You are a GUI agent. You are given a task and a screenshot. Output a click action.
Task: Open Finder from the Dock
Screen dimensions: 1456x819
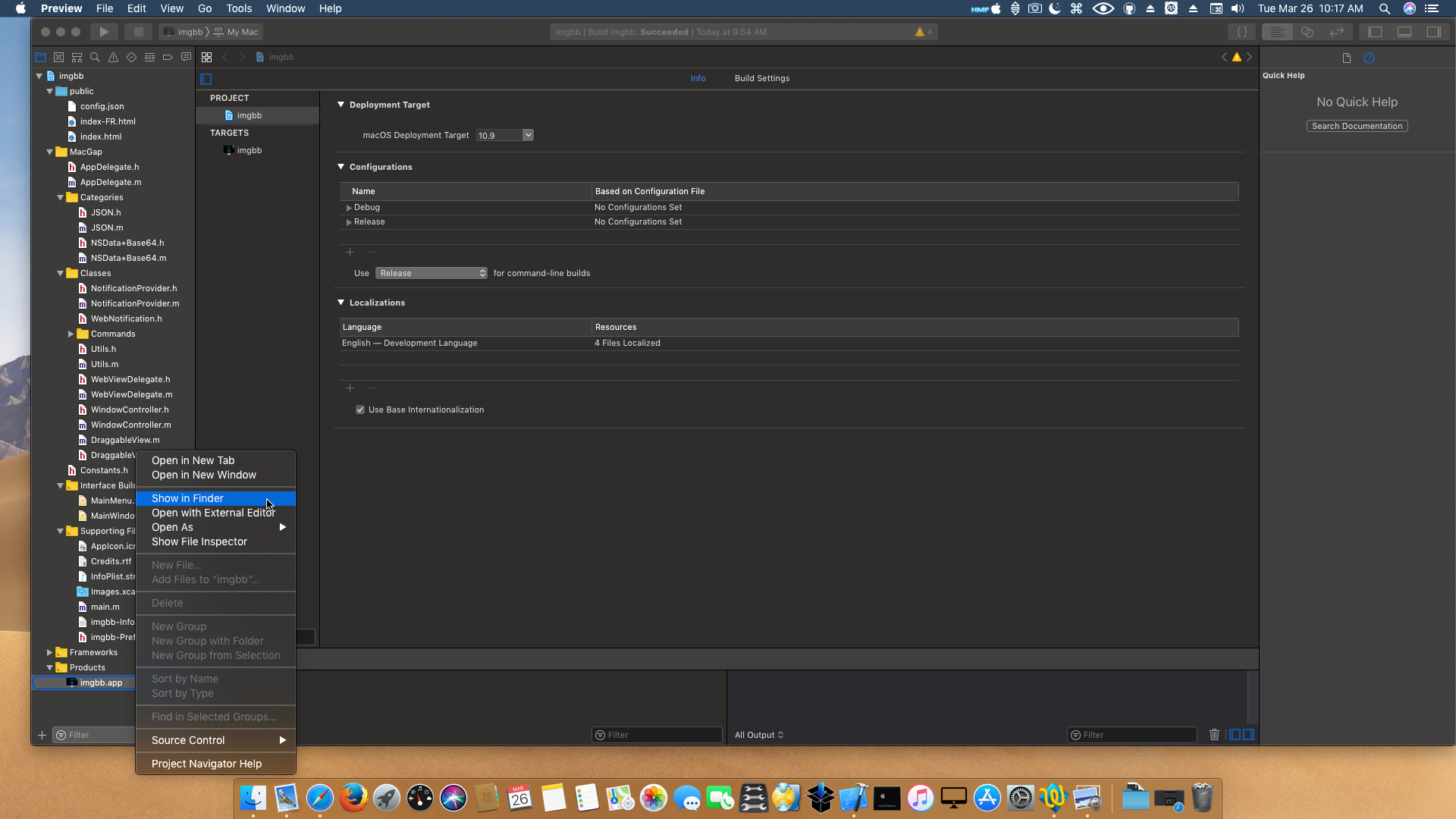pyautogui.click(x=253, y=798)
